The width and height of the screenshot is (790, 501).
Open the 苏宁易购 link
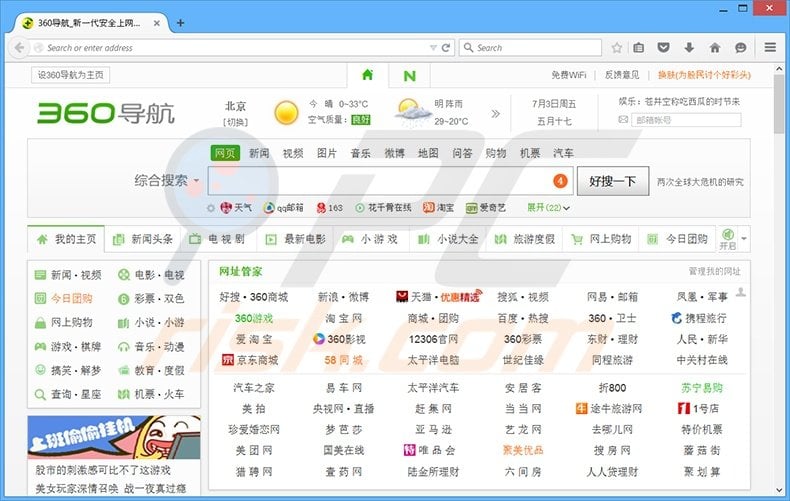pos(702,388)
